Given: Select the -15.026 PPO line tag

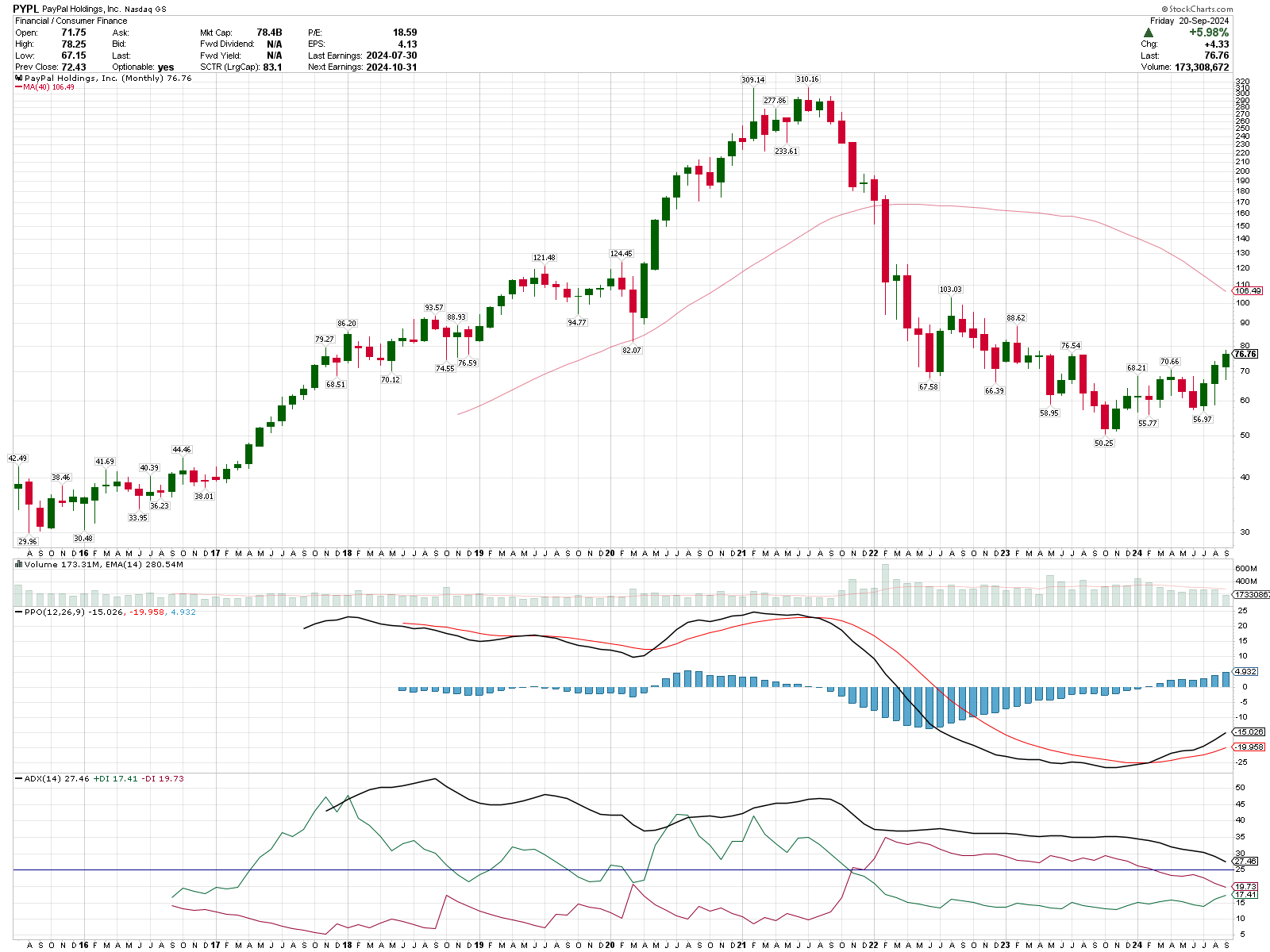Looking at the screenshot, I should coord(1249,732).
